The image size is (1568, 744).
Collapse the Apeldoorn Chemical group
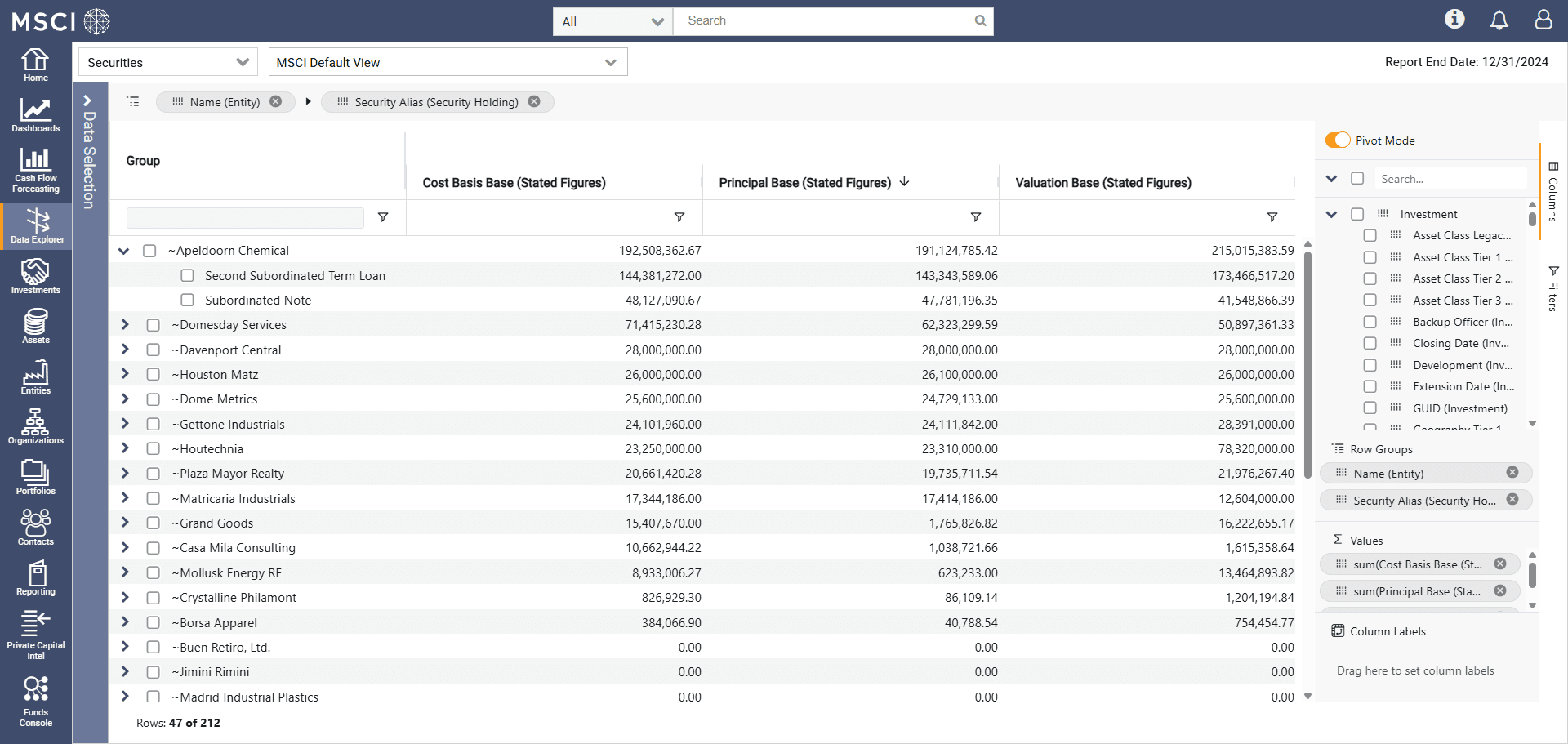click(124, 251)
